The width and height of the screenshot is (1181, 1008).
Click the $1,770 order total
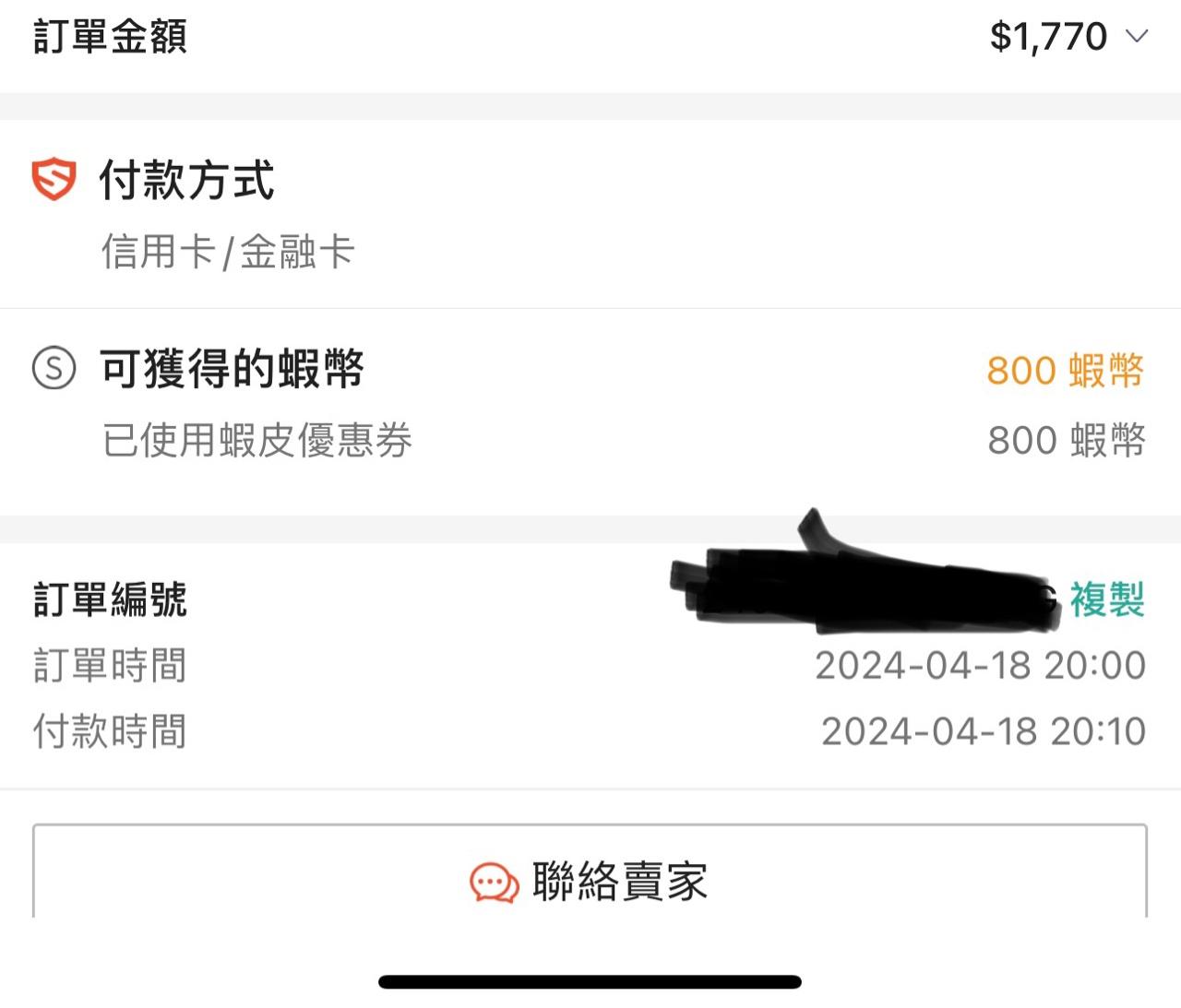pyautogui.click(x=1048, y=37)
